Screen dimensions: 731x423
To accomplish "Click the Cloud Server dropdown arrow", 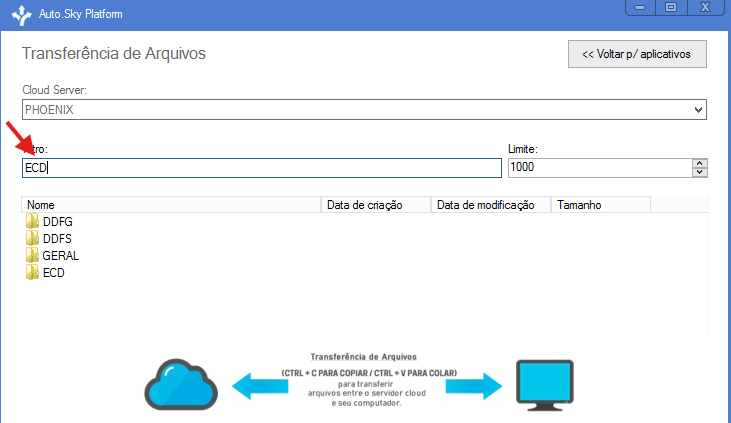I will [698, 110].
